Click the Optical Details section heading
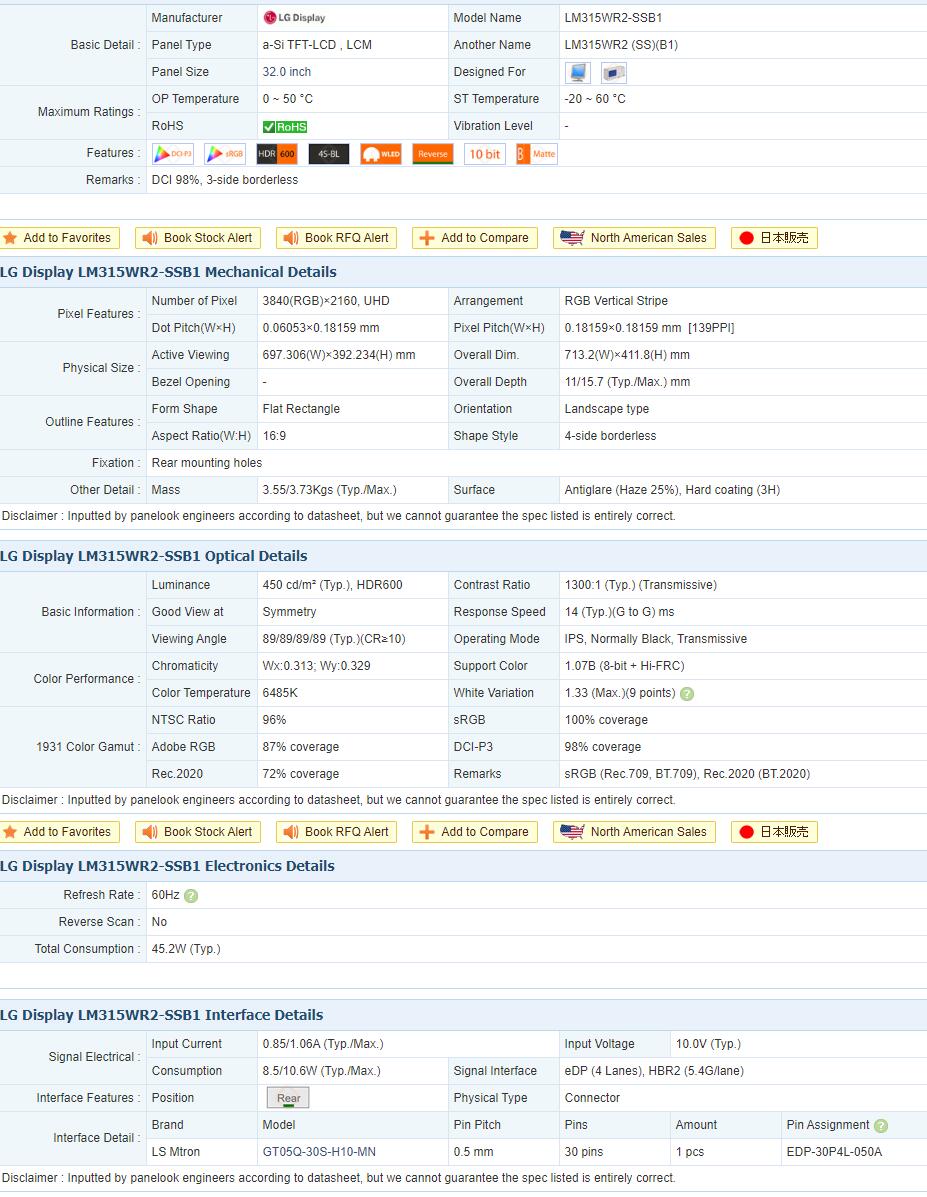This screenshot has width=927, height=1197. 153,556
